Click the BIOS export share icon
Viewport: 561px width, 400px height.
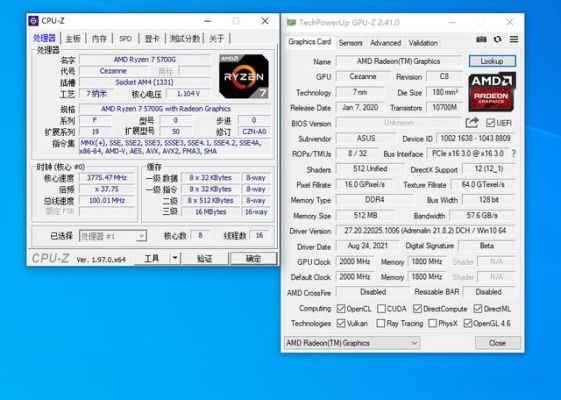tap(472, 123)
